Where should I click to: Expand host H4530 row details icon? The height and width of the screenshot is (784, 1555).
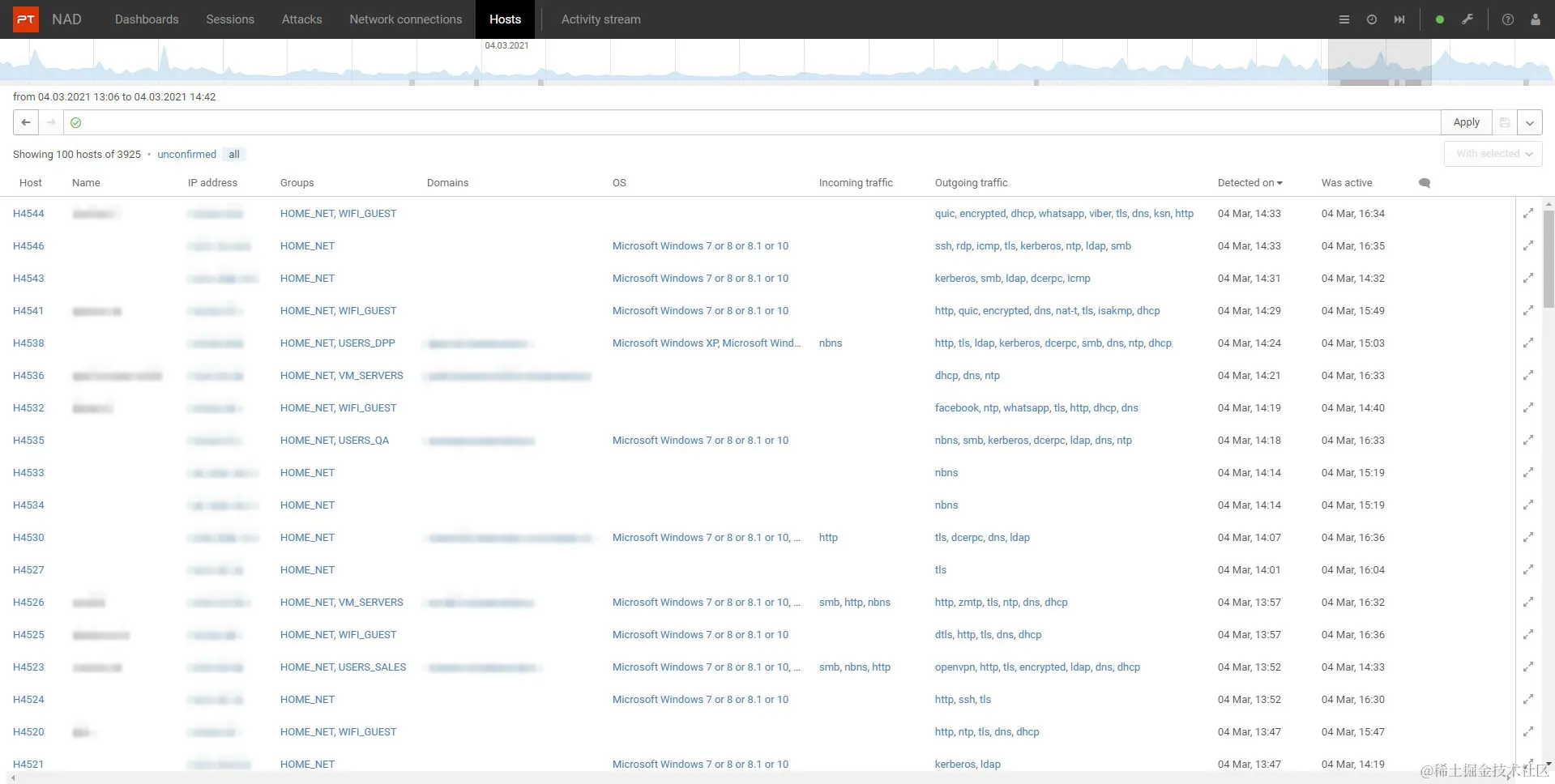[1528, 538]
